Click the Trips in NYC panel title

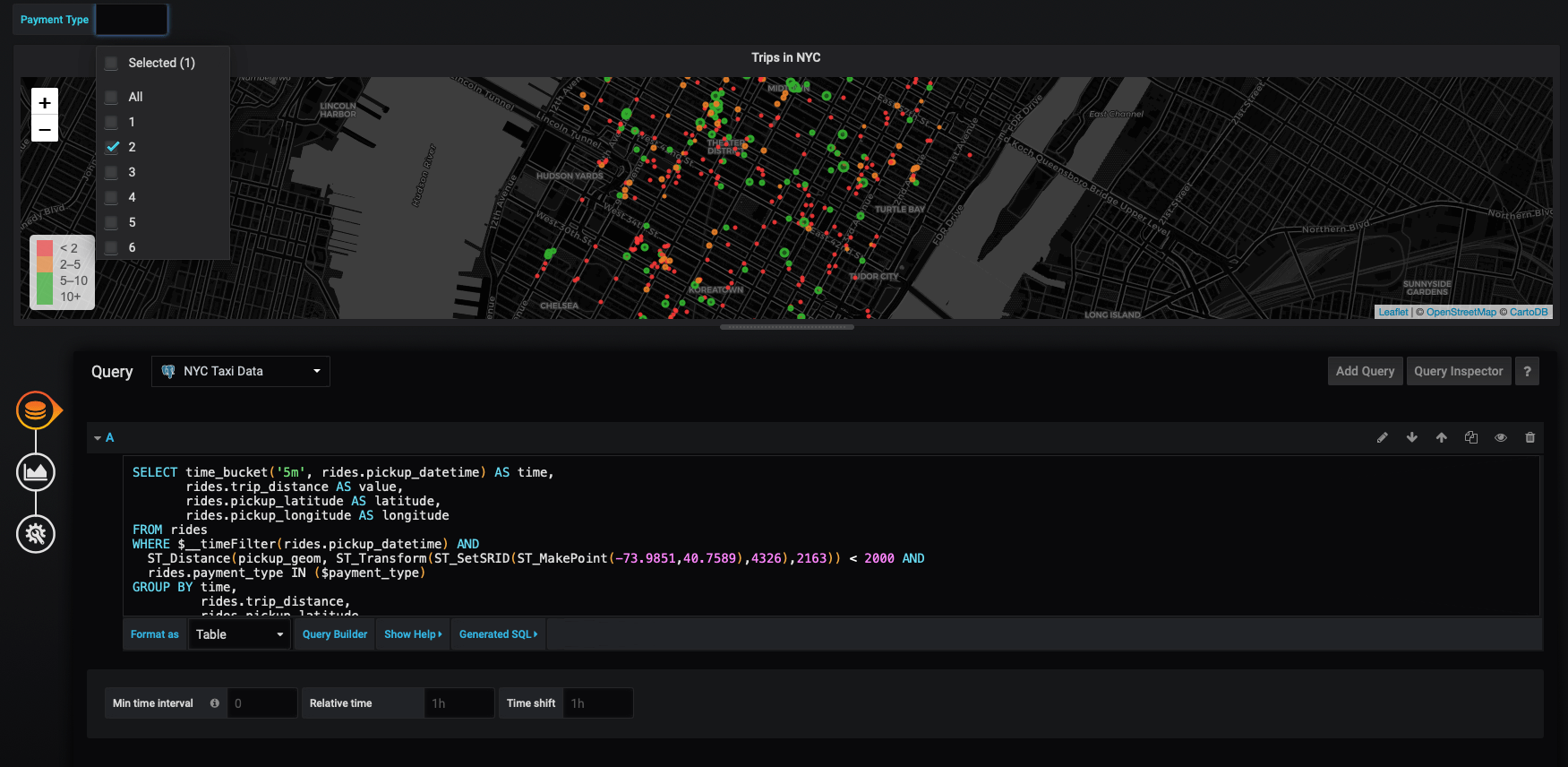coord(785,57)
